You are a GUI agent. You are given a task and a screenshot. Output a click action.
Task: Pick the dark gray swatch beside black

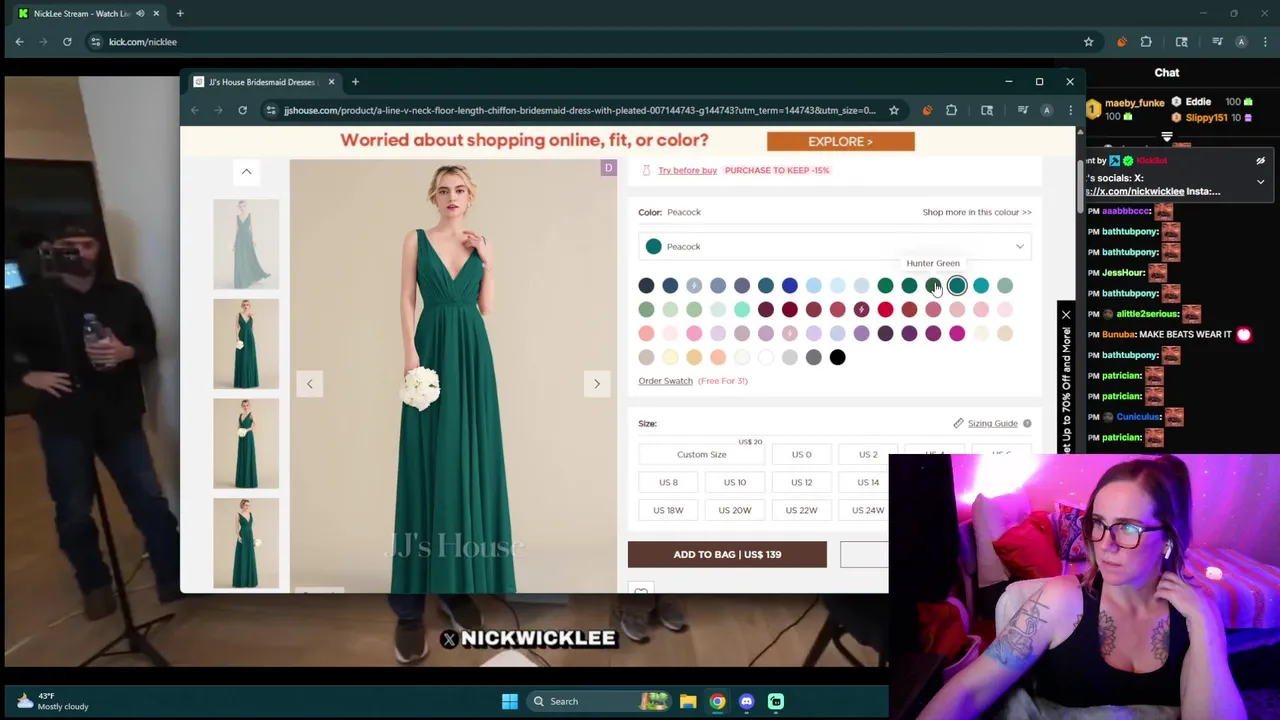tap(813, 357)
